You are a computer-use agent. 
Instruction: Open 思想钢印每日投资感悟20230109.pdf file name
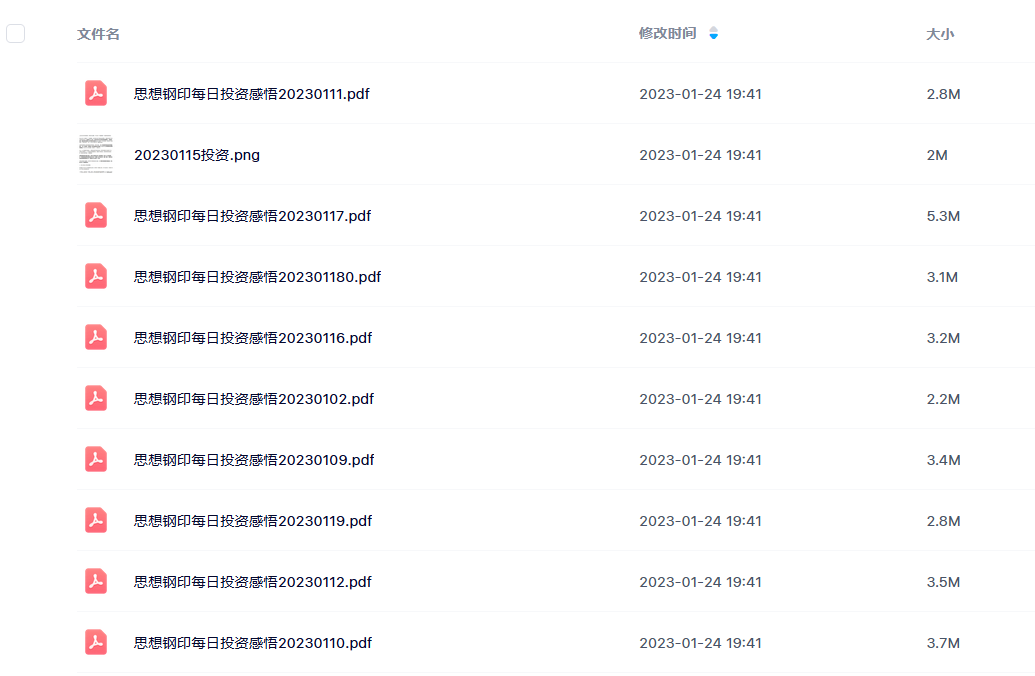(x=254, y=459)
